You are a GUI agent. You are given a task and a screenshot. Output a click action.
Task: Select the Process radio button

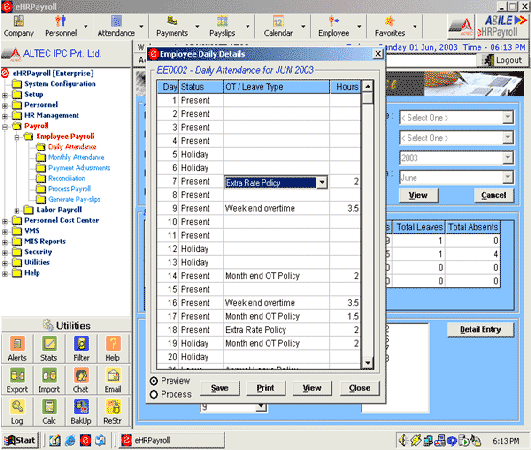(154, 394)
